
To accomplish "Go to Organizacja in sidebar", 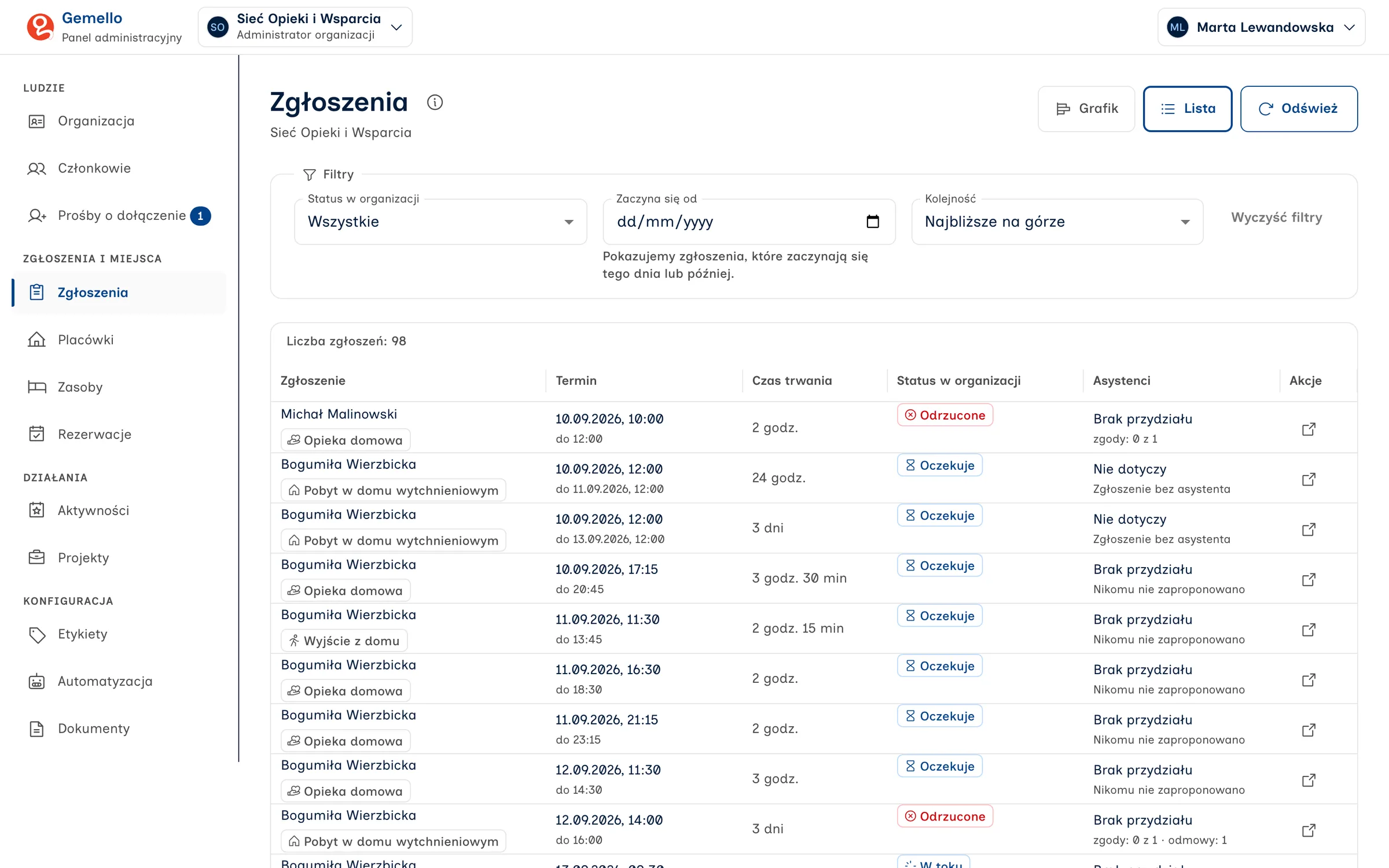I will (119, 121).
